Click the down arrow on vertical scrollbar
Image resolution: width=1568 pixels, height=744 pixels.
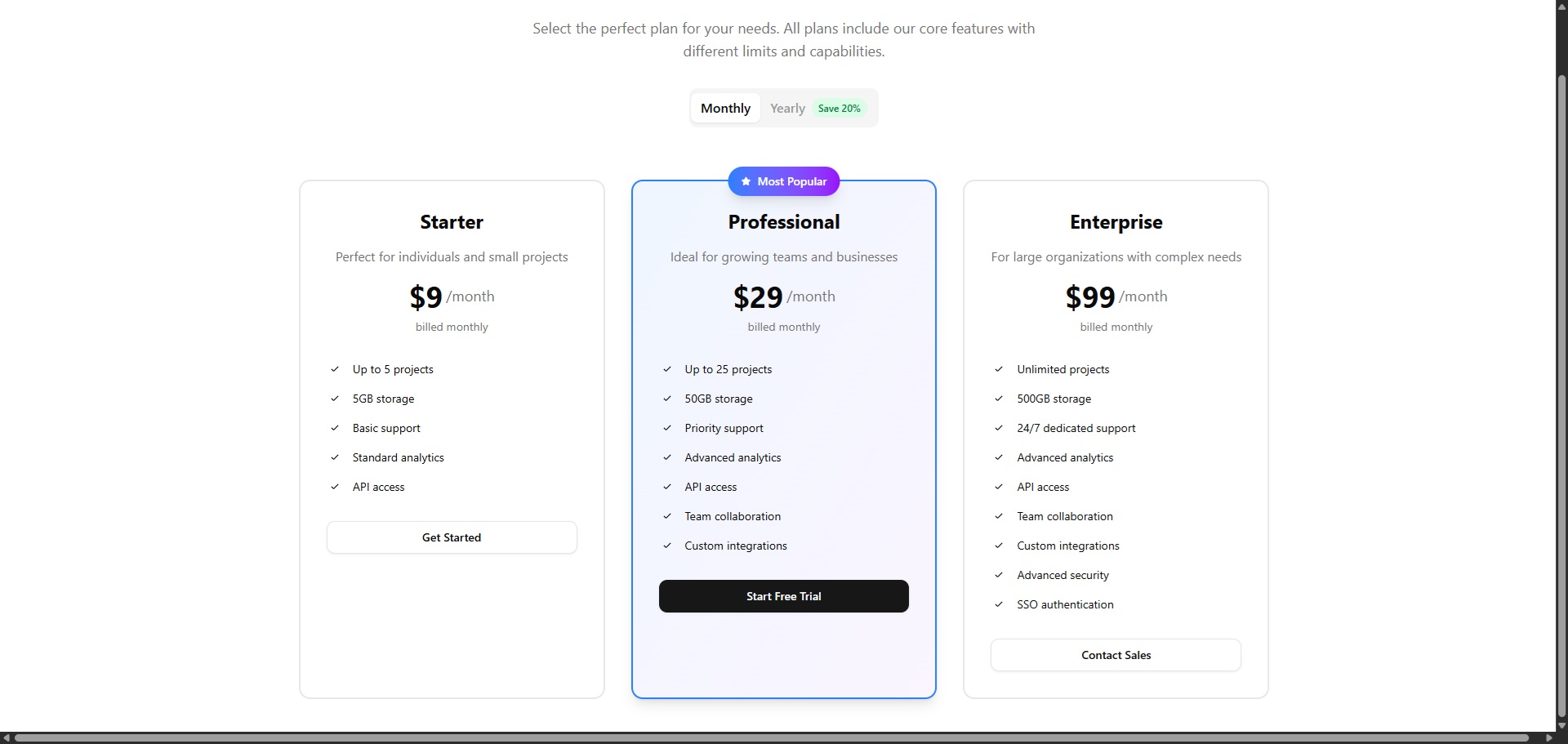(1561, 726)
